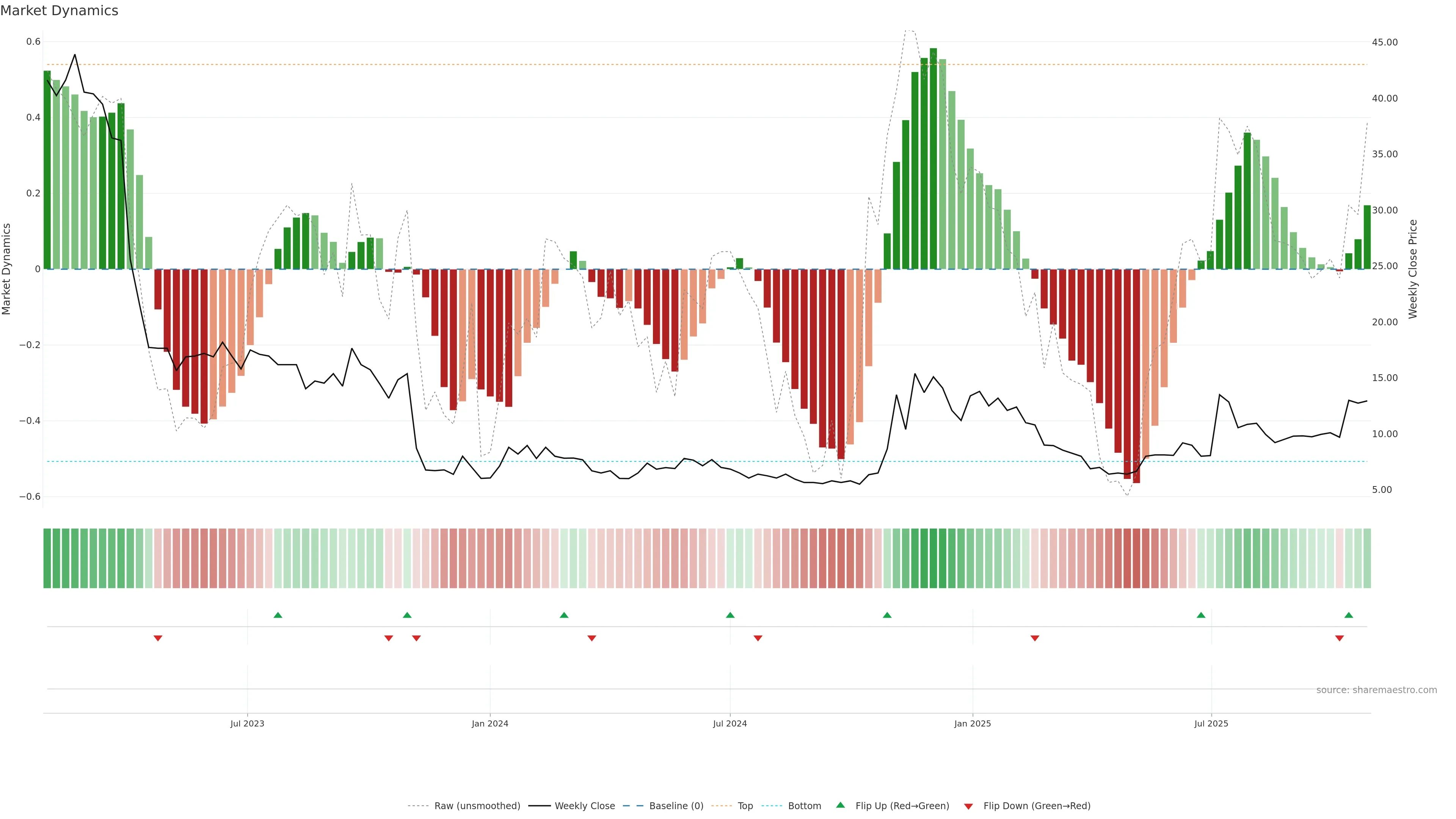This screenshot has width=1456, height=819.
Task: Click the Jul 2025 x-axis label
Action: coord(1211,723)
